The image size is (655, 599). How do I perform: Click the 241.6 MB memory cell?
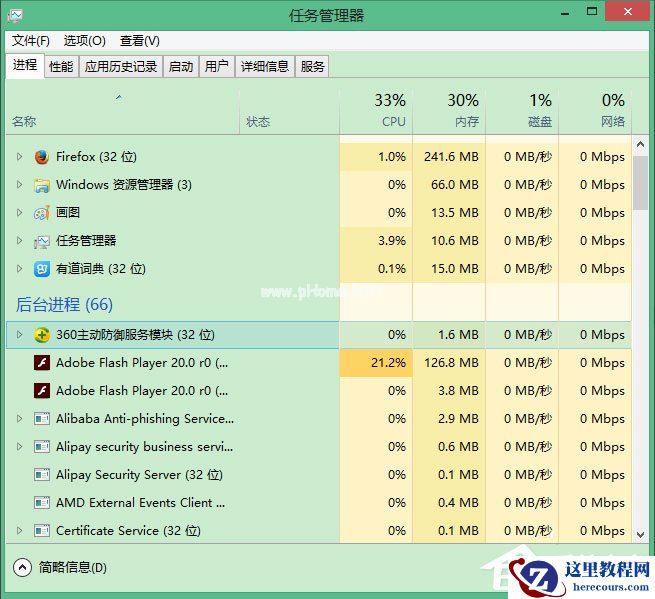coord(449,157)
